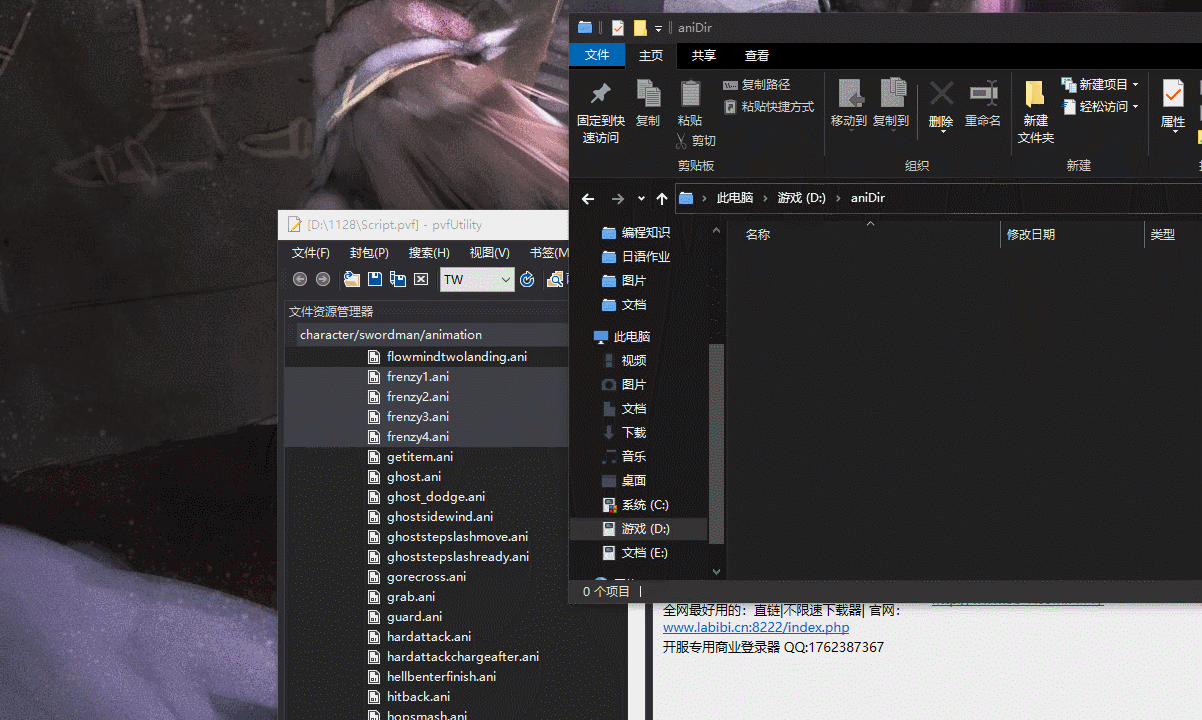This screenshot has width=1202, height=720.
Task: Select ghost_dodge.ani in the file list
Action: click(x=435, y=497)
